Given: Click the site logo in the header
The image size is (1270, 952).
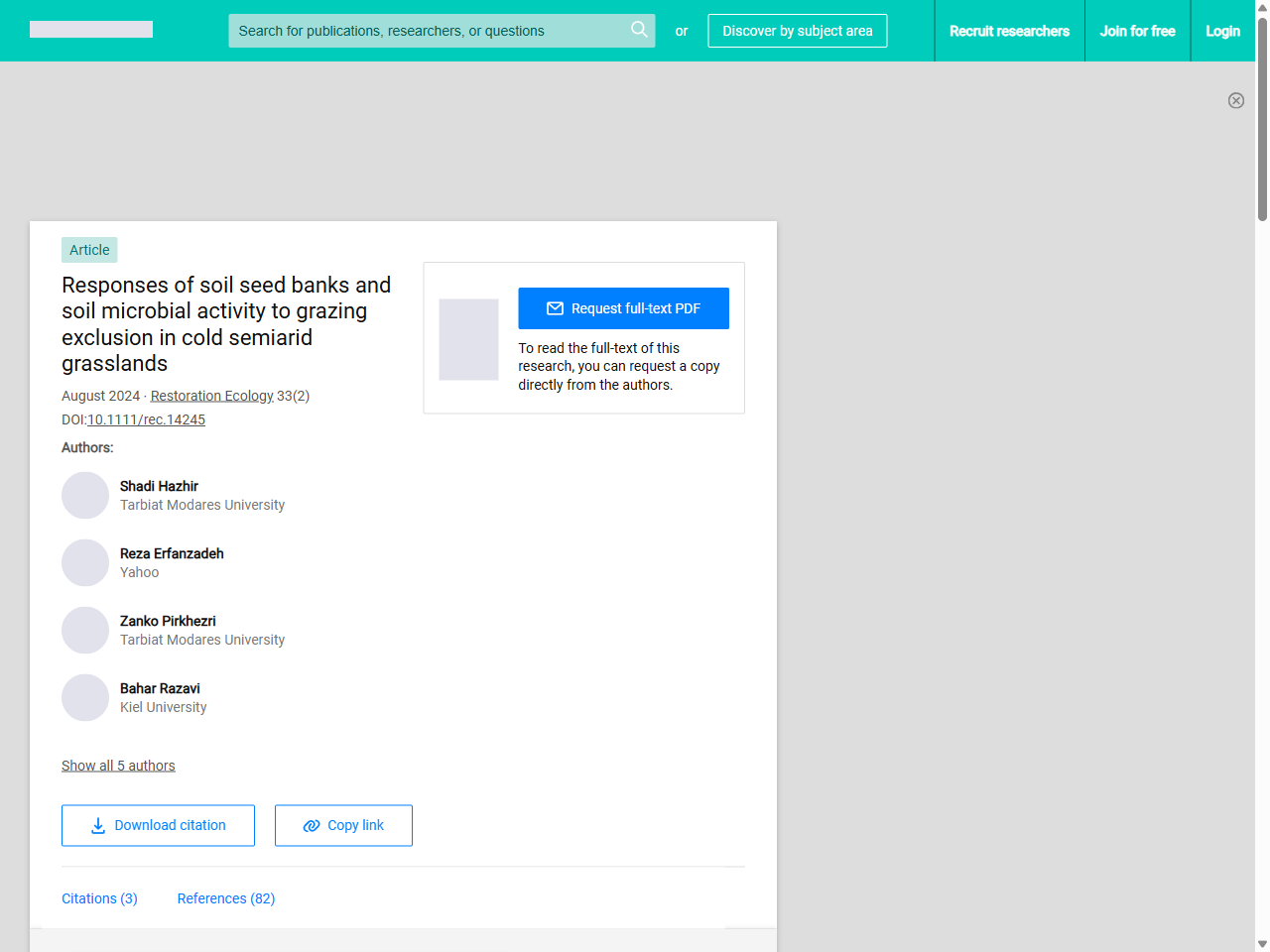Looking at the screenshot, I should [x=91, y=30].
